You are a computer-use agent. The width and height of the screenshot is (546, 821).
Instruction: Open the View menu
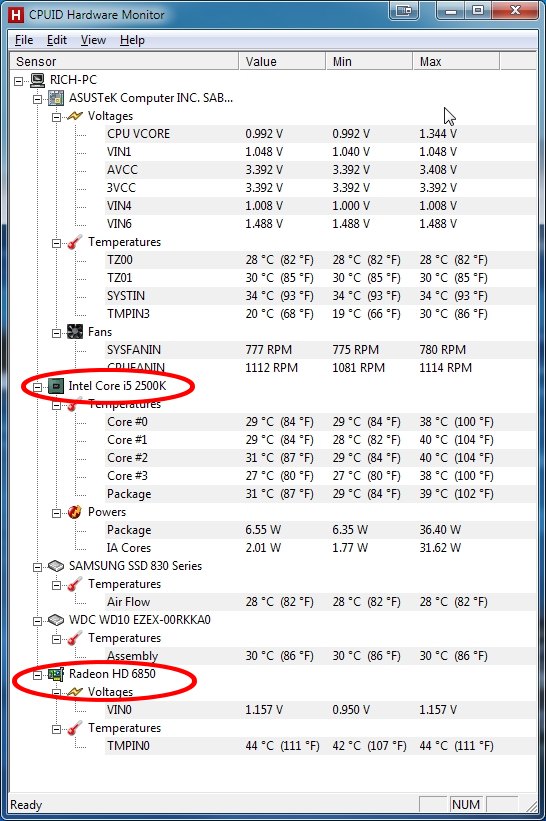(93, 40)
